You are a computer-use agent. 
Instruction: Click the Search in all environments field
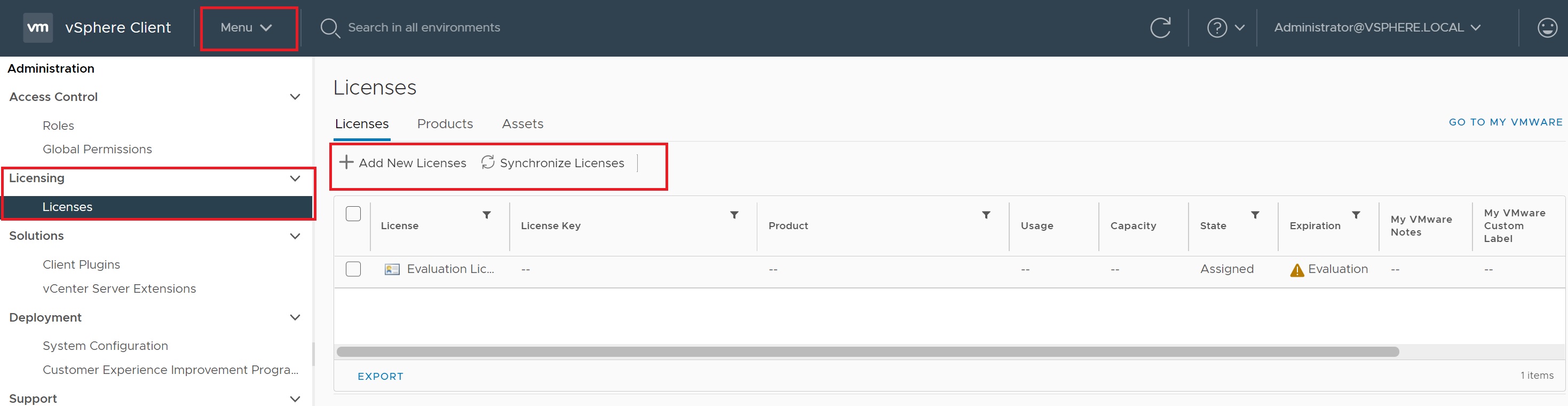[x=424, y=27]
